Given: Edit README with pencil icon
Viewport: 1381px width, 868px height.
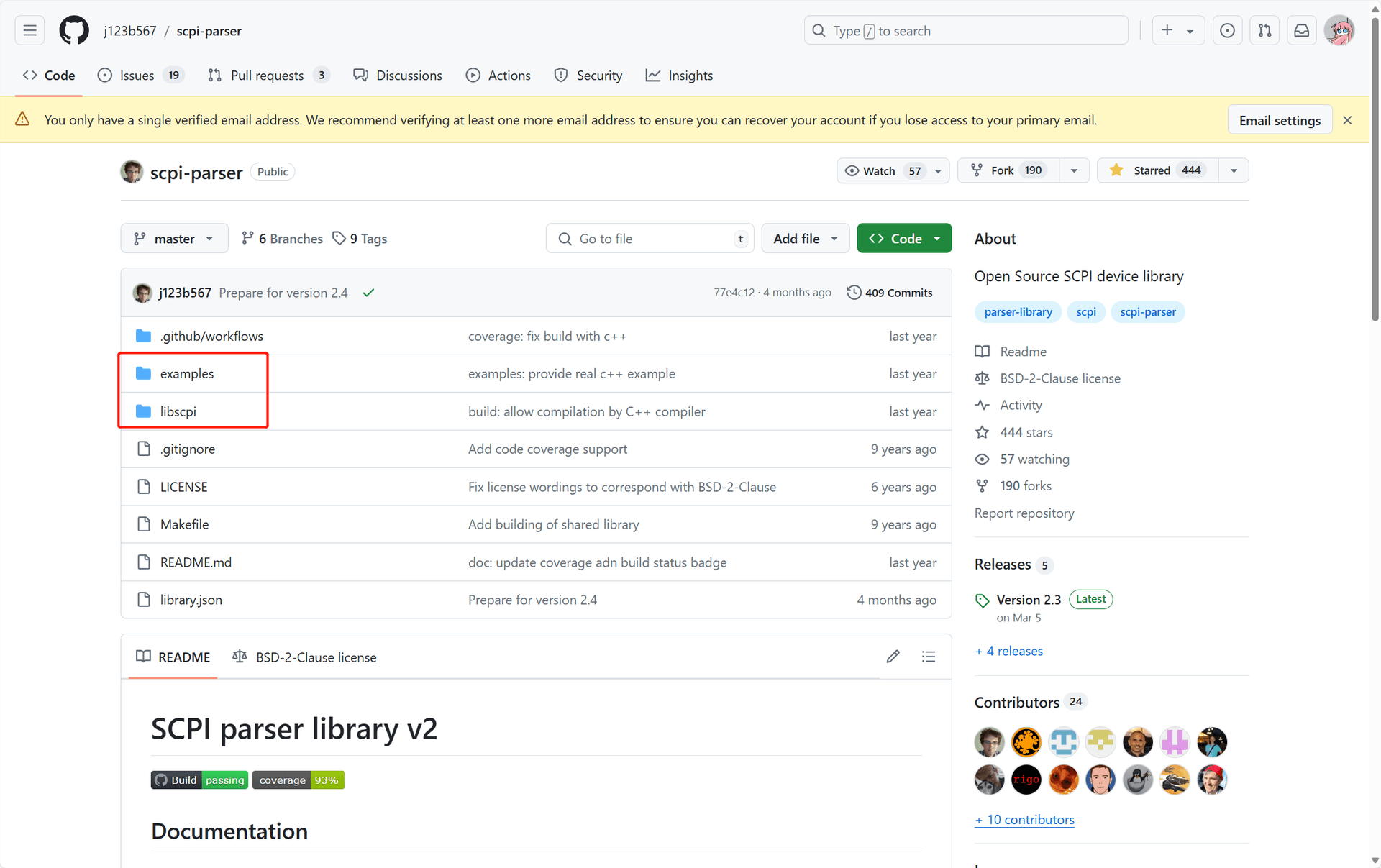Looking at the screenshot, I should [x=893, y=657].
